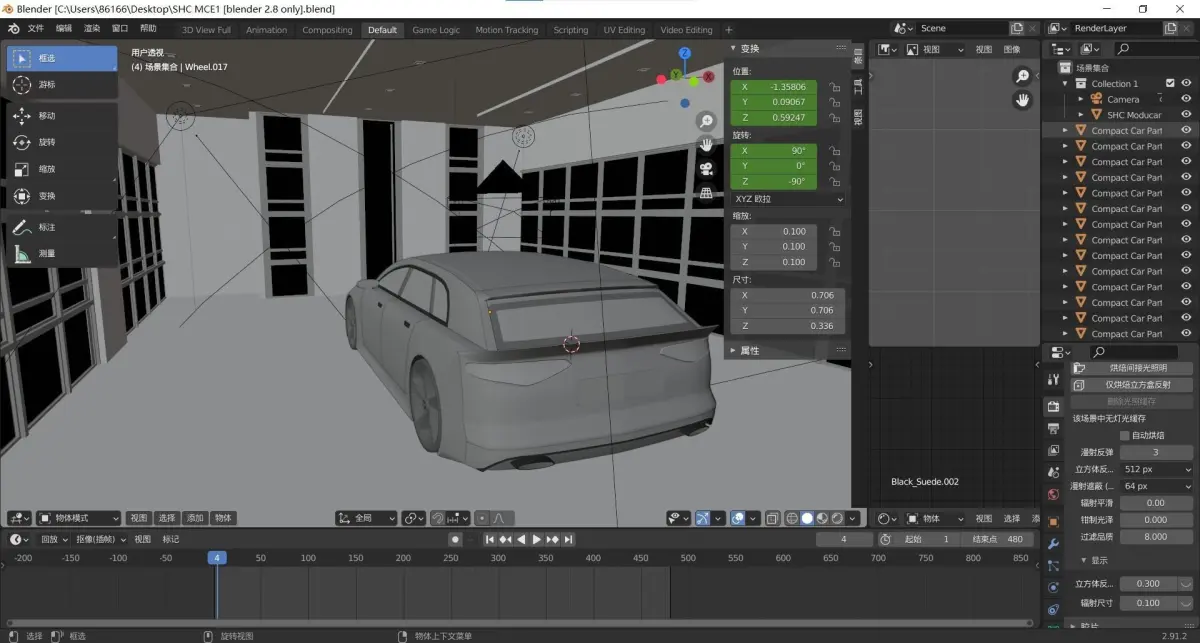Select the 移动 move tool

(x=63, y=116)
